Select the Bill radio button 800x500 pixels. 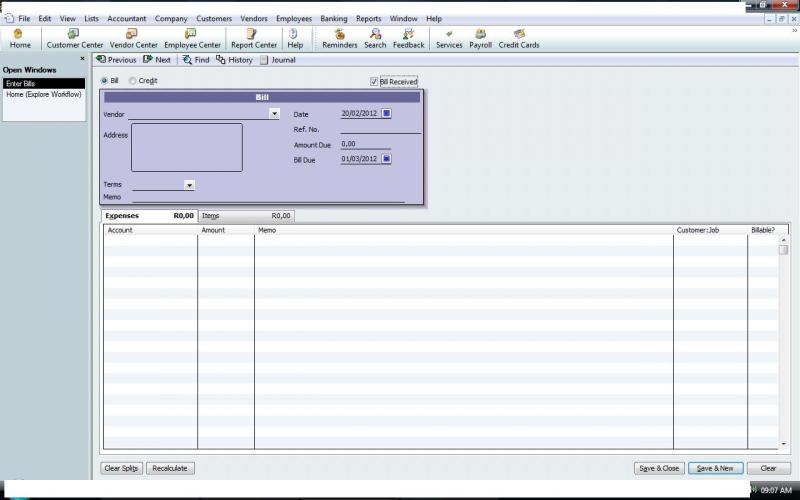105,81
